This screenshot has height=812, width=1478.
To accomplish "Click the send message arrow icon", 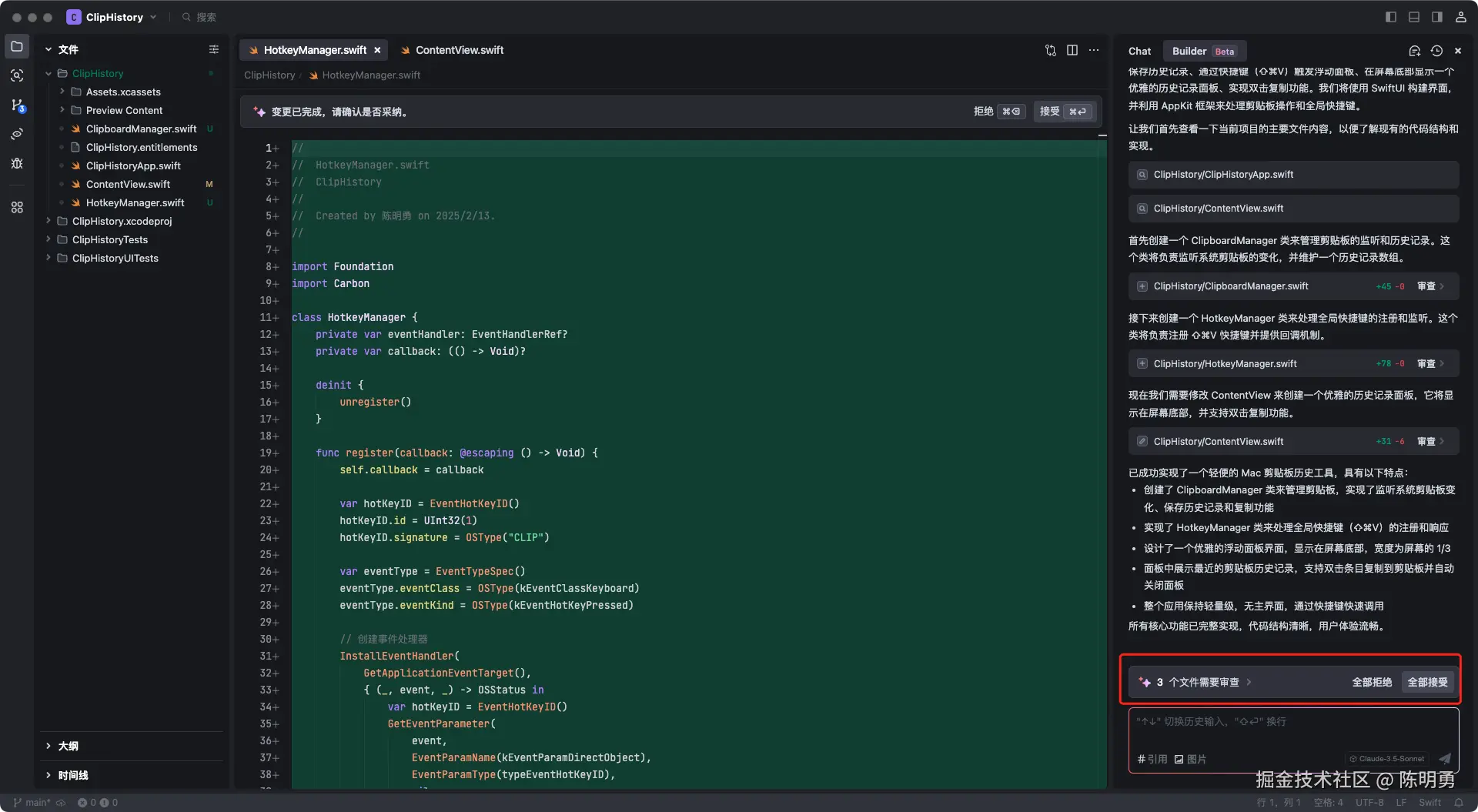I will [1445, 758].
